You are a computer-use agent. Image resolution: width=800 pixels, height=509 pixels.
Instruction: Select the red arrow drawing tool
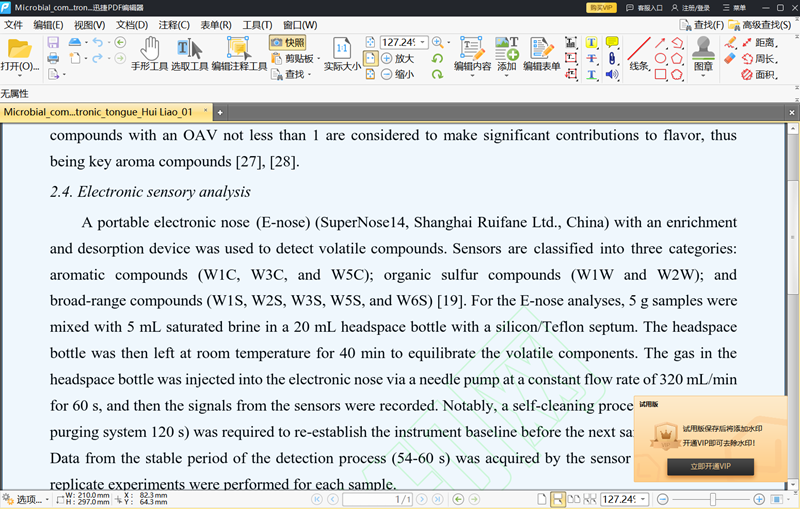660,43
